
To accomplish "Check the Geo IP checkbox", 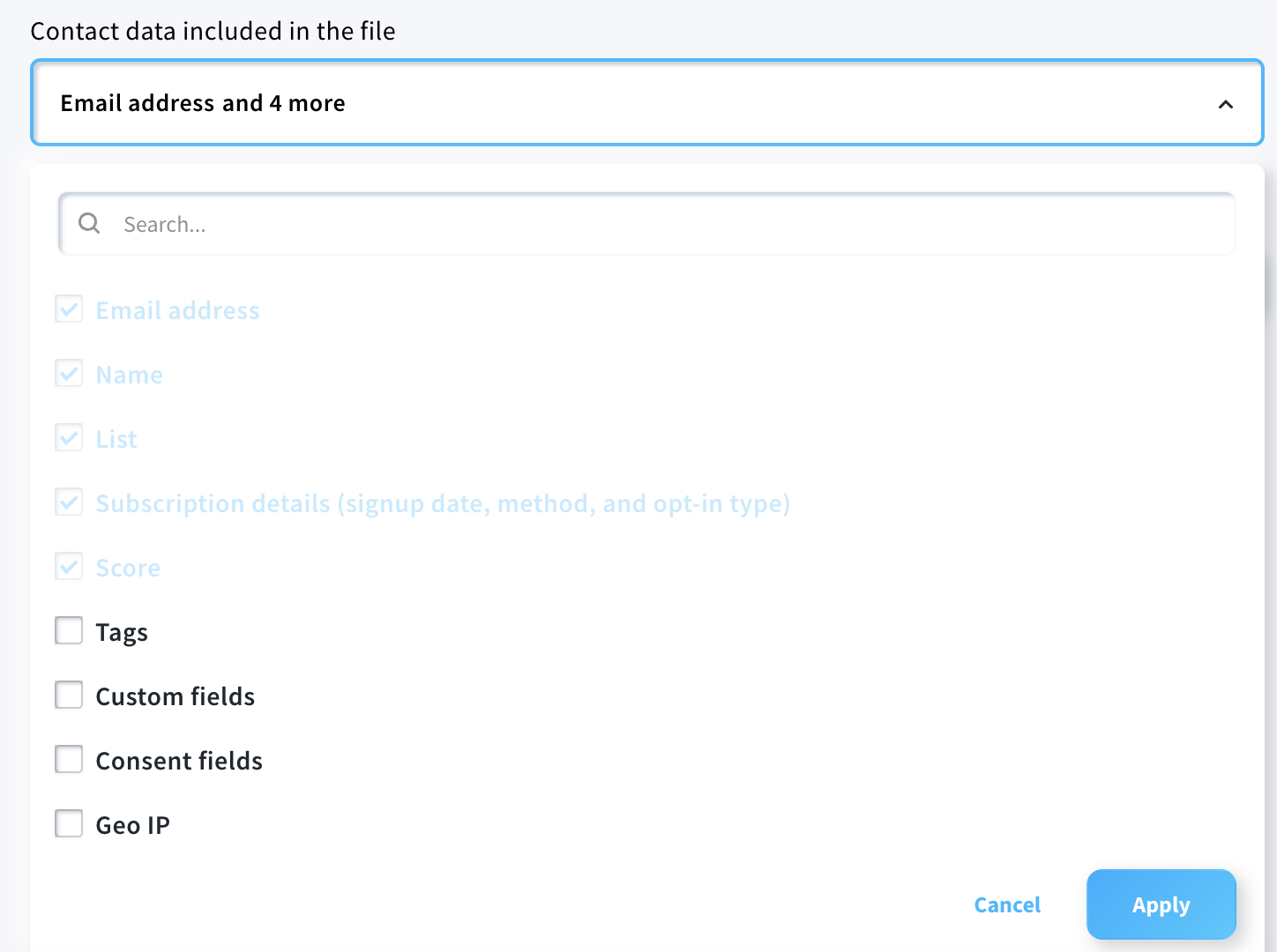I will pos(69,824).
